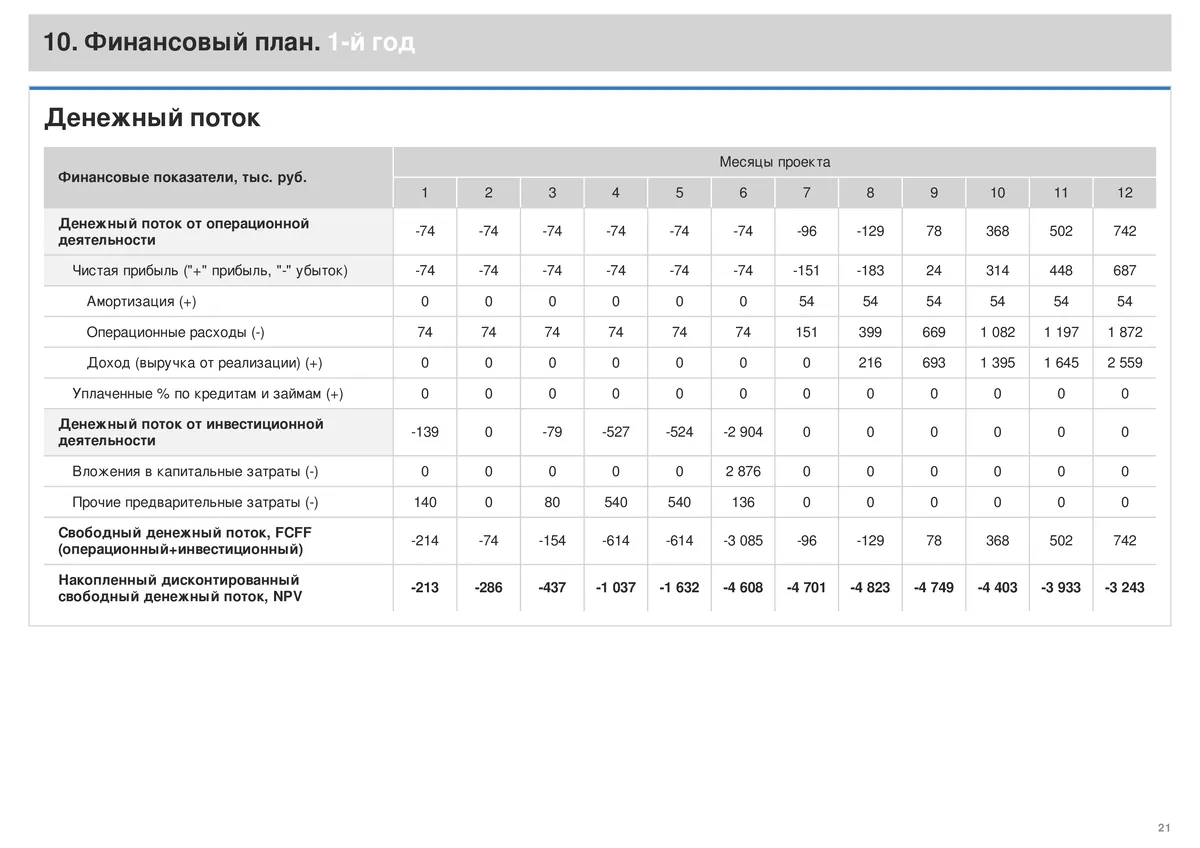Select the "Уплаченные % по кредитам и займам" label
Viewport: 1200px width, 848px height.
208,394
